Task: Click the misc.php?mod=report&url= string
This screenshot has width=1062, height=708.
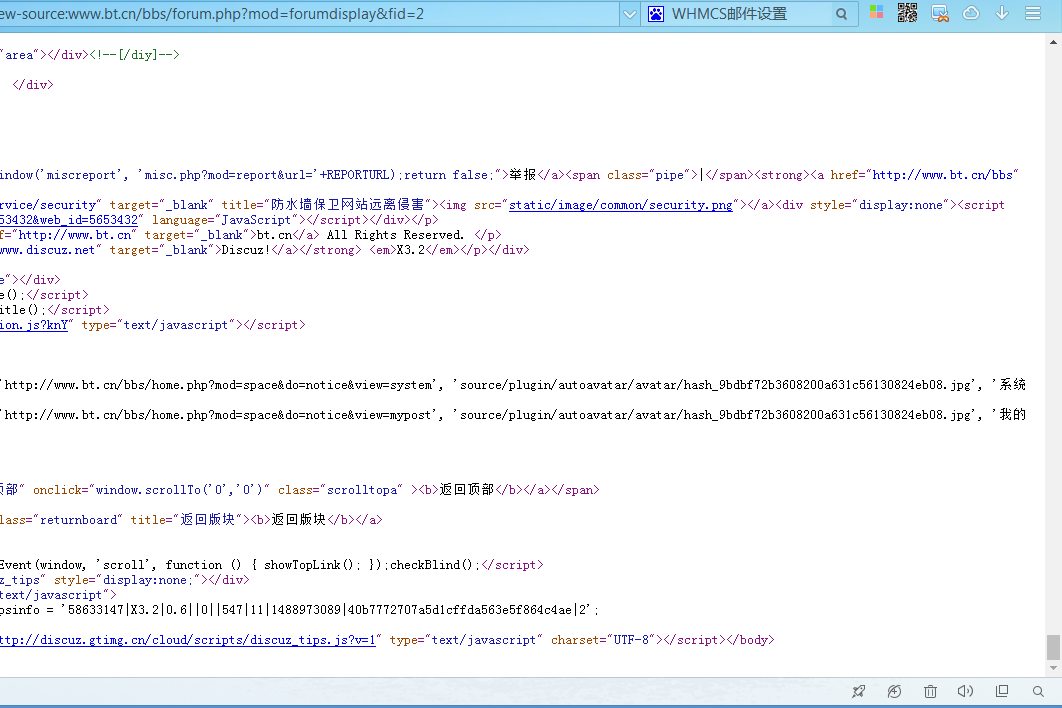Action: coord(228,175)
